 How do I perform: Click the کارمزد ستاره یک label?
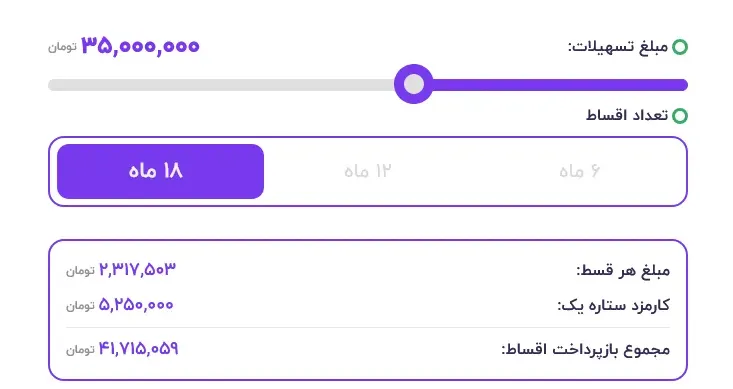(x=613, y=305)
